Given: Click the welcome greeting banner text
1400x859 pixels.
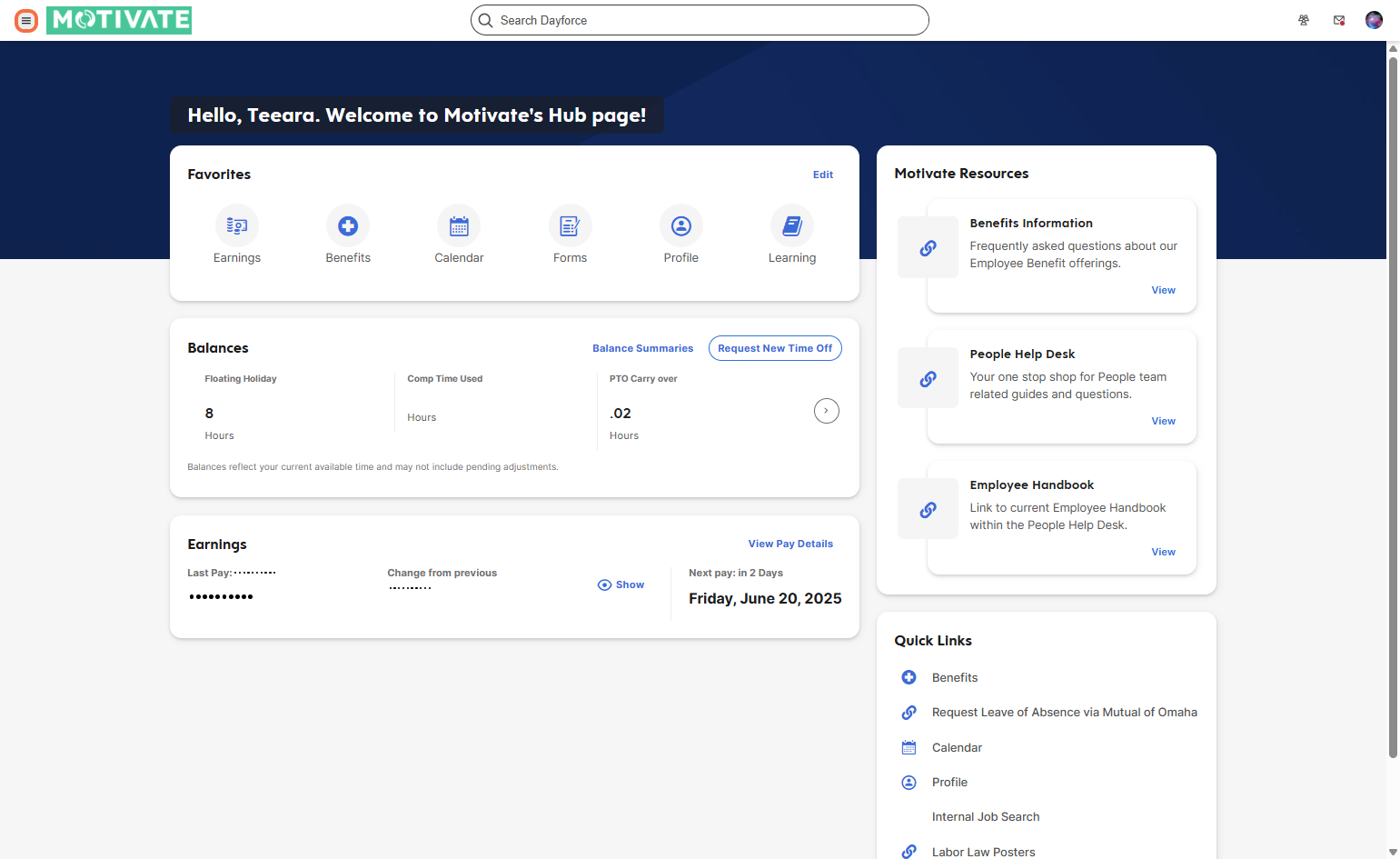Looking at the screenshot, I should pos(417,115).
